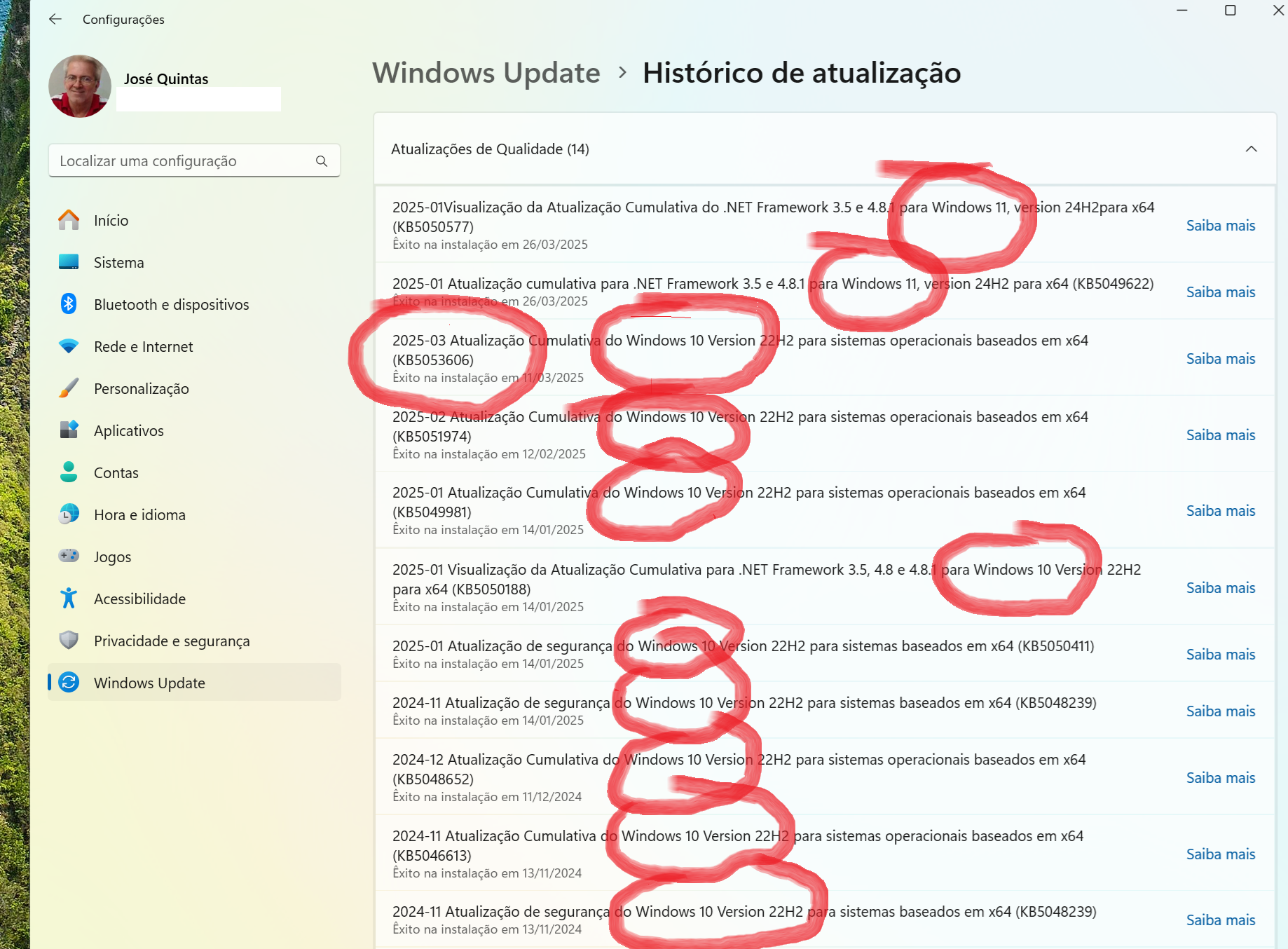Click the José Quintas account name
Screen dimensions: 1288x949
pyautogui.click(x=166, y=78)
